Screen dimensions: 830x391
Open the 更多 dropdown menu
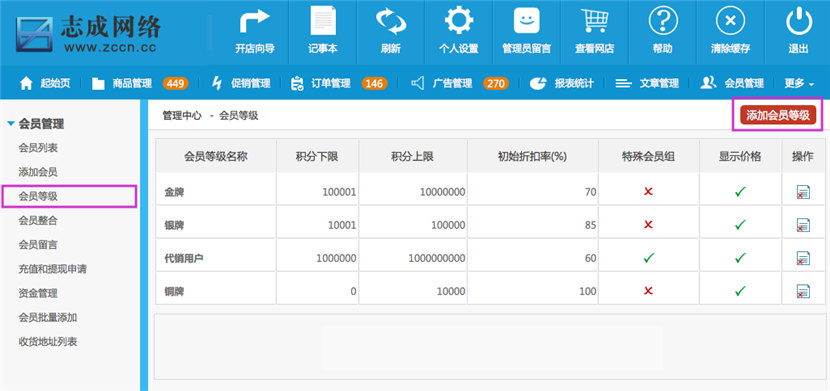[x=799, y=83]
